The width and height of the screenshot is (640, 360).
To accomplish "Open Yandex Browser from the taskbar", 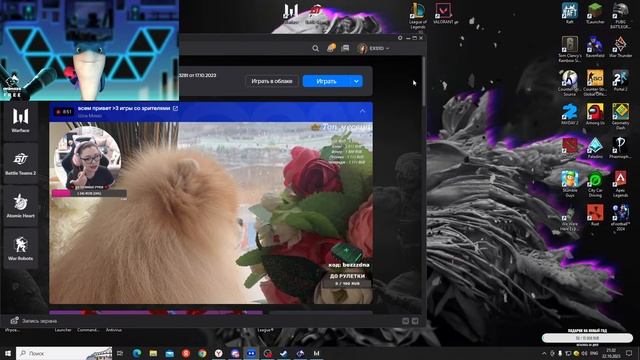I will [x=219, y=353].
